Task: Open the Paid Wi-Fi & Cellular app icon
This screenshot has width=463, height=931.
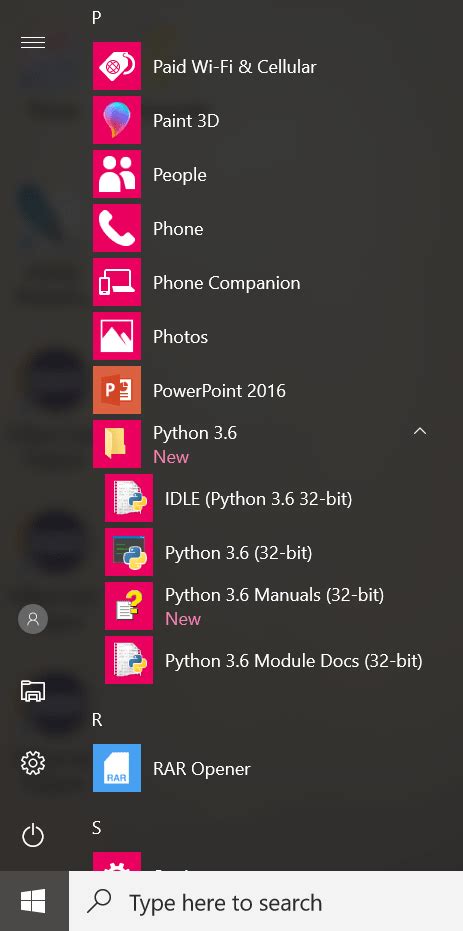Action: [117, 66]
